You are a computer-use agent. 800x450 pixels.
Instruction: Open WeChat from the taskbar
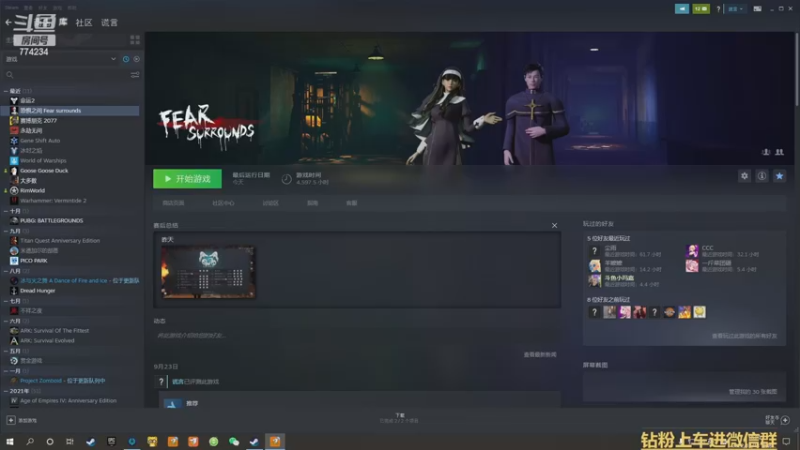point(234,441)
